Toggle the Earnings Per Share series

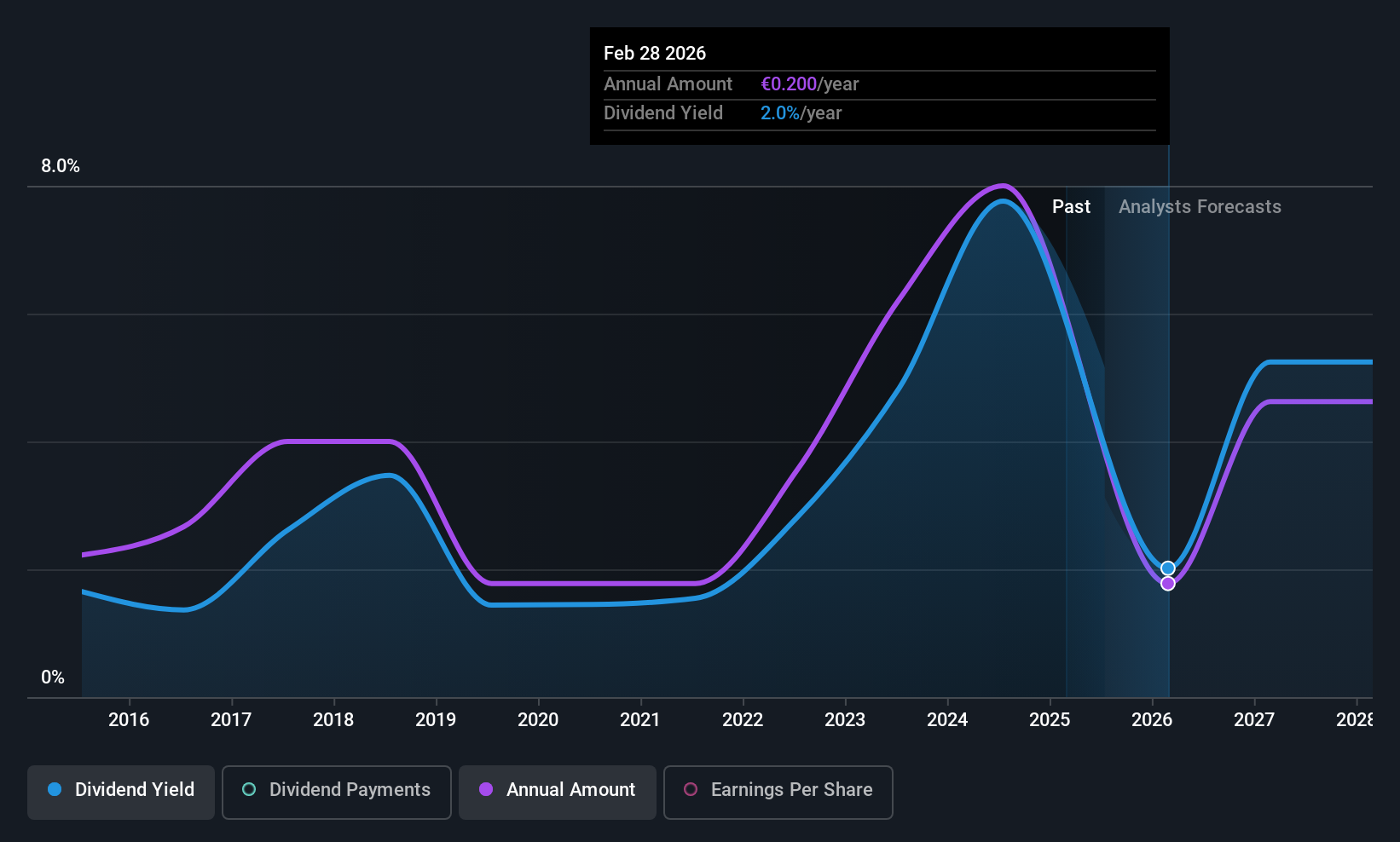(x=778, y=793)
